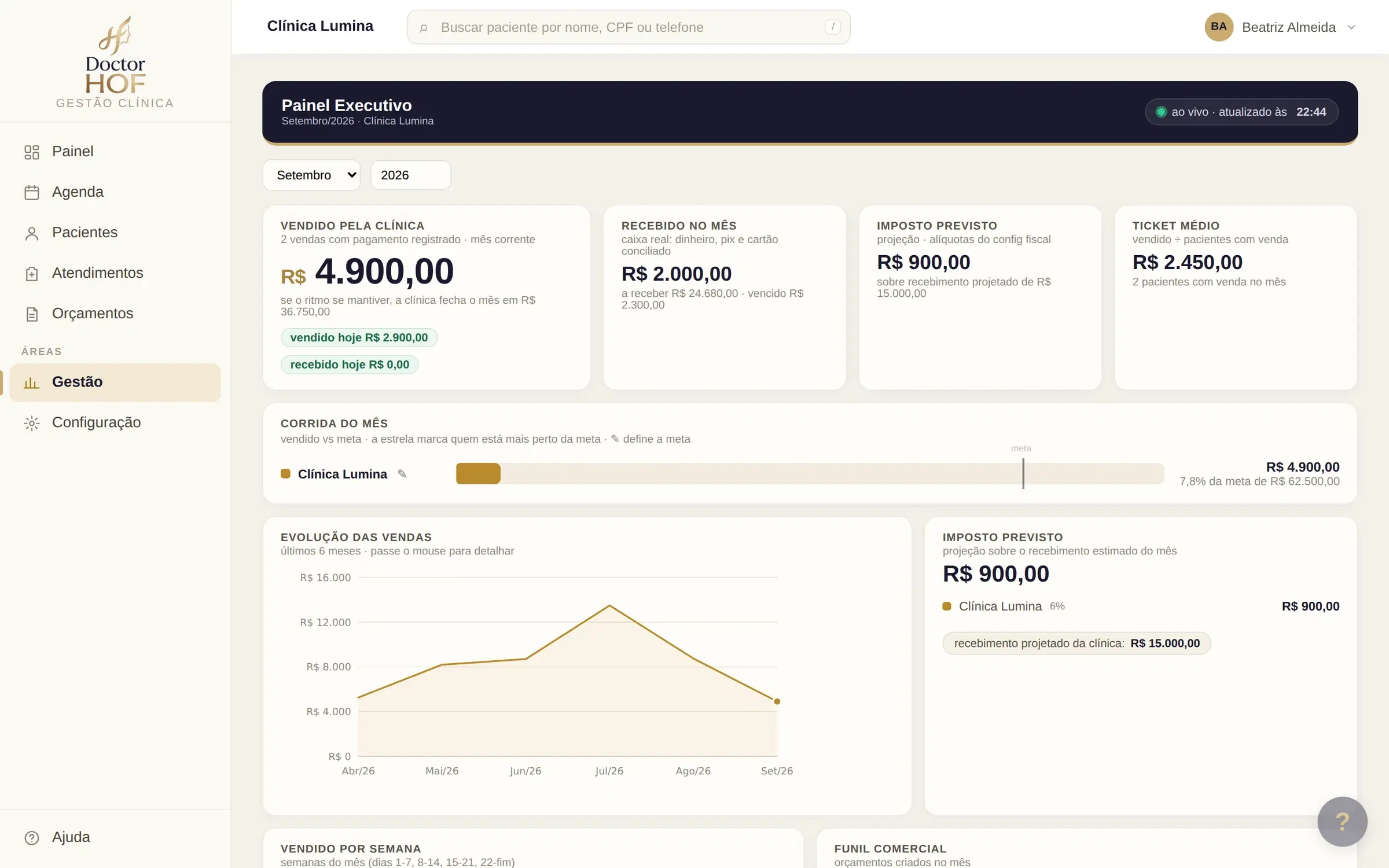Click the slash shortcut hint in search
The width and height of the screenshot is (1389, 868).
[x=832, y=27]
